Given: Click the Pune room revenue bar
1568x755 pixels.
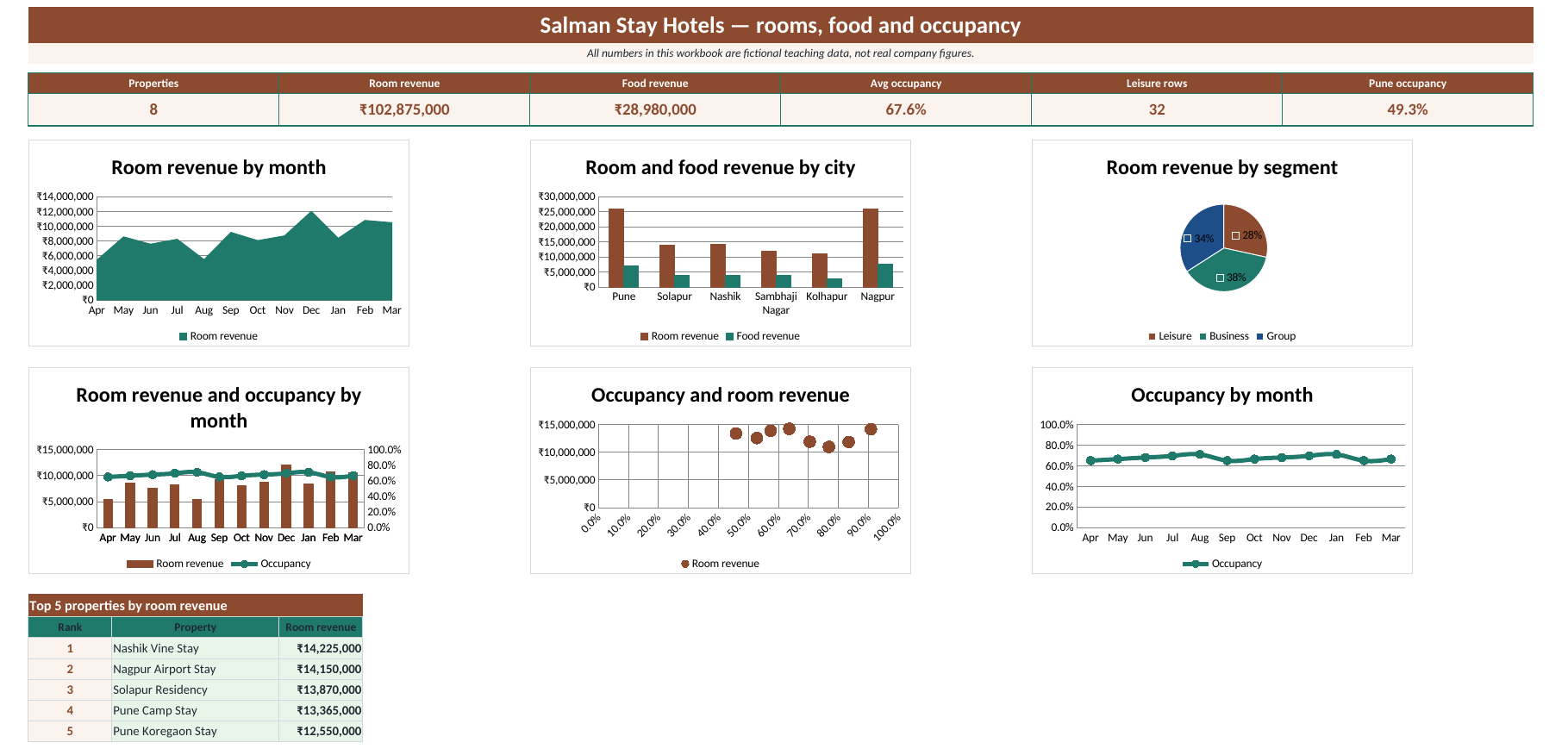Looking at the screenshot, I should pyautogui.click(x=616, y=248).
